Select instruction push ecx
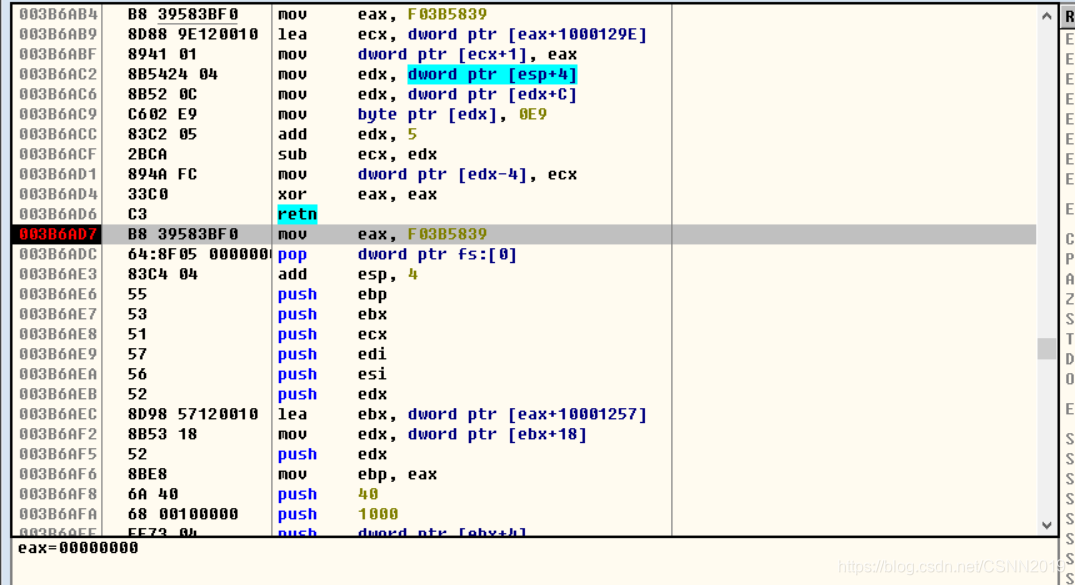This screenshot has height=585, width=1075. click(332, 334)
